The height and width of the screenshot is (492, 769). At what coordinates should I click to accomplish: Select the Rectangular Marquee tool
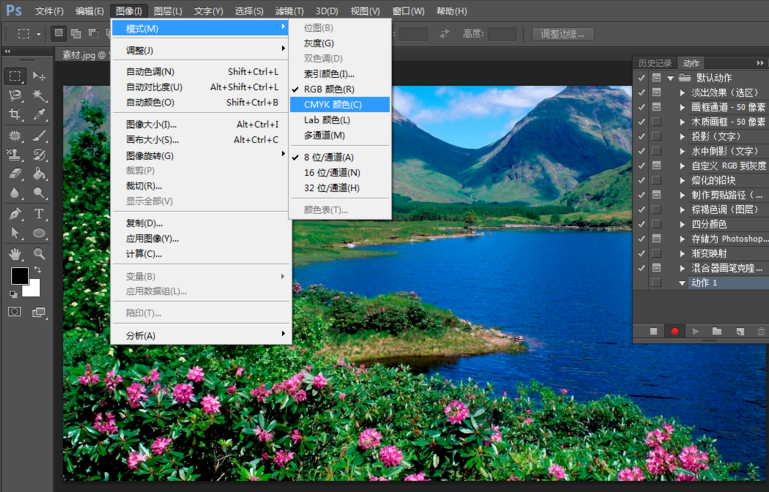click(x=15, y=76)
